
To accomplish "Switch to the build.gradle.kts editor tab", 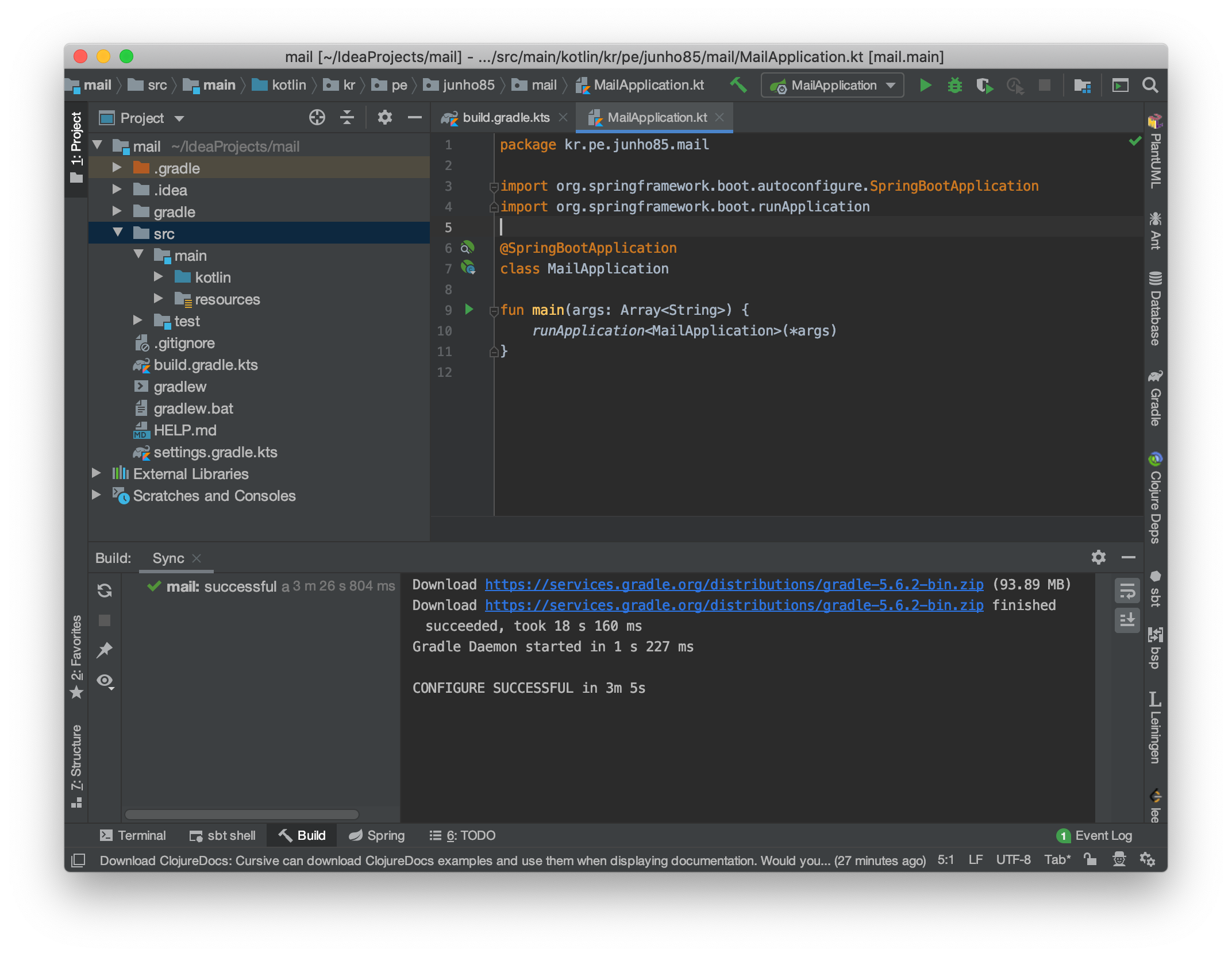I will 506,118.
